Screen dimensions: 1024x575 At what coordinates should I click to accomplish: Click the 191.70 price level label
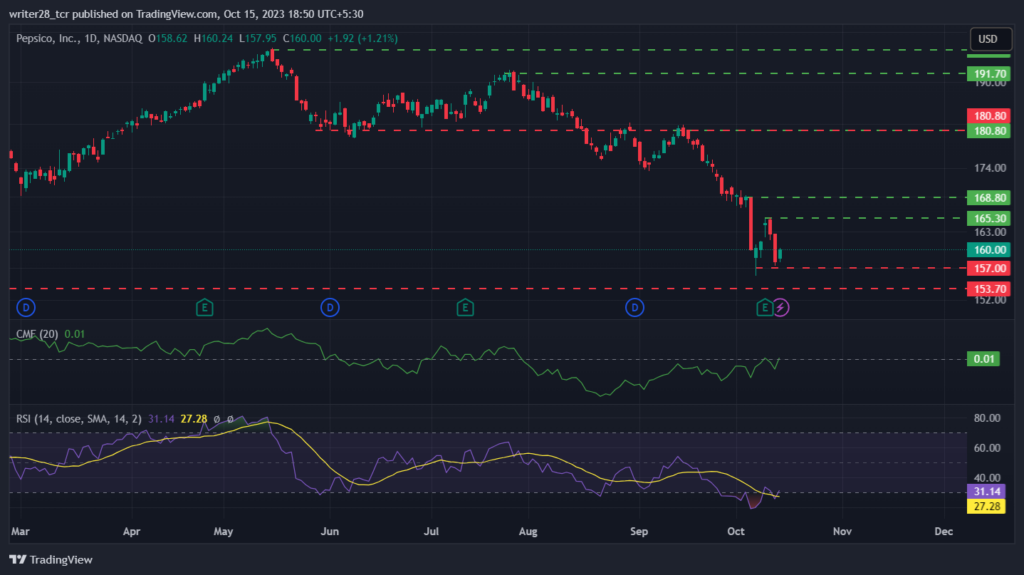pos(989,74)
